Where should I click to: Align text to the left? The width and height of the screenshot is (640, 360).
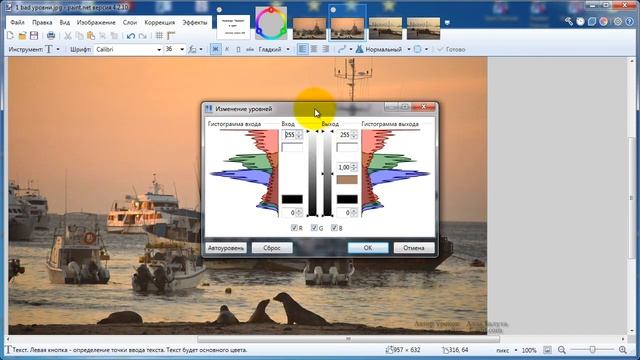tap(302, 49)
